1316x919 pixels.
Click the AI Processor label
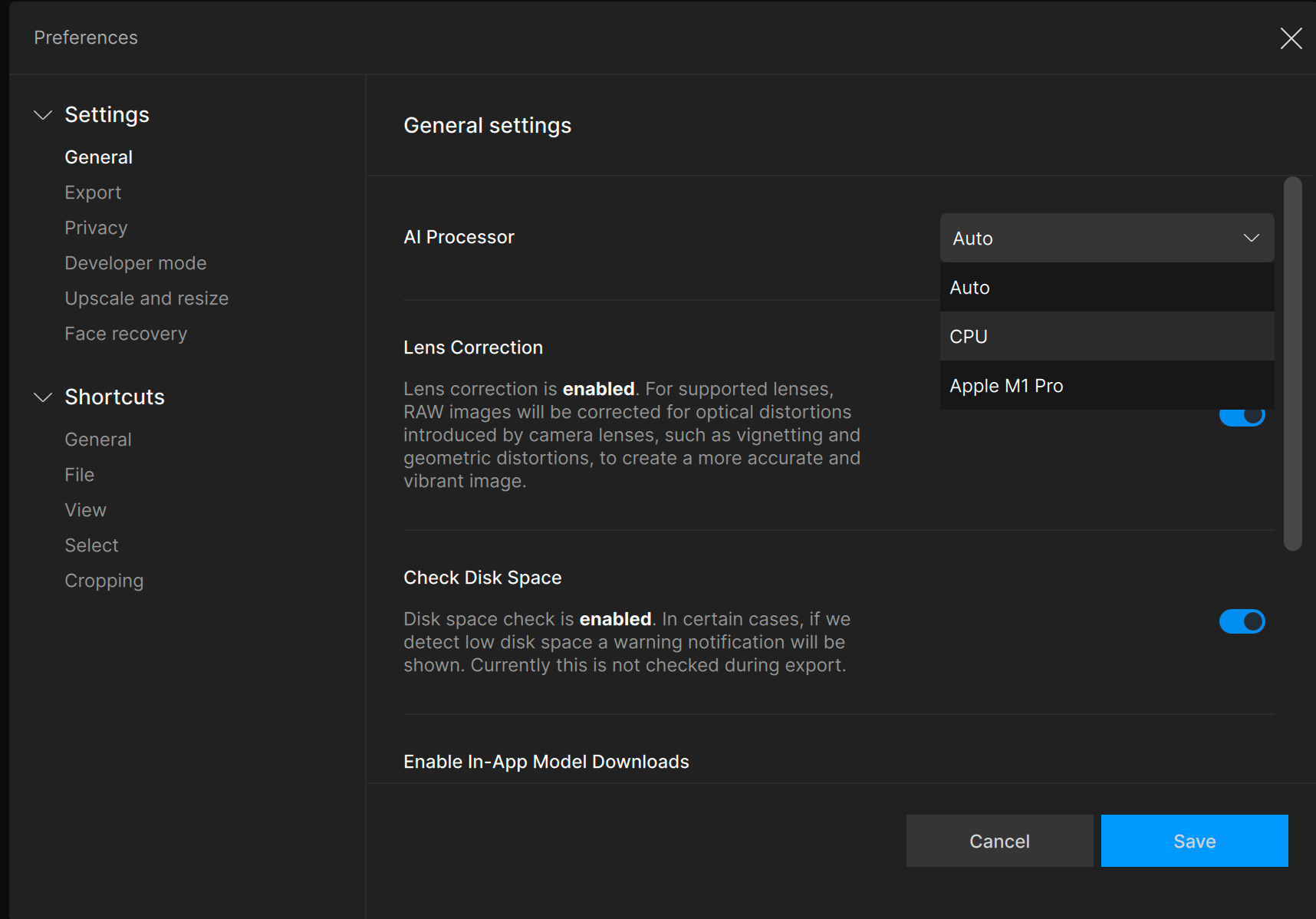459,237
